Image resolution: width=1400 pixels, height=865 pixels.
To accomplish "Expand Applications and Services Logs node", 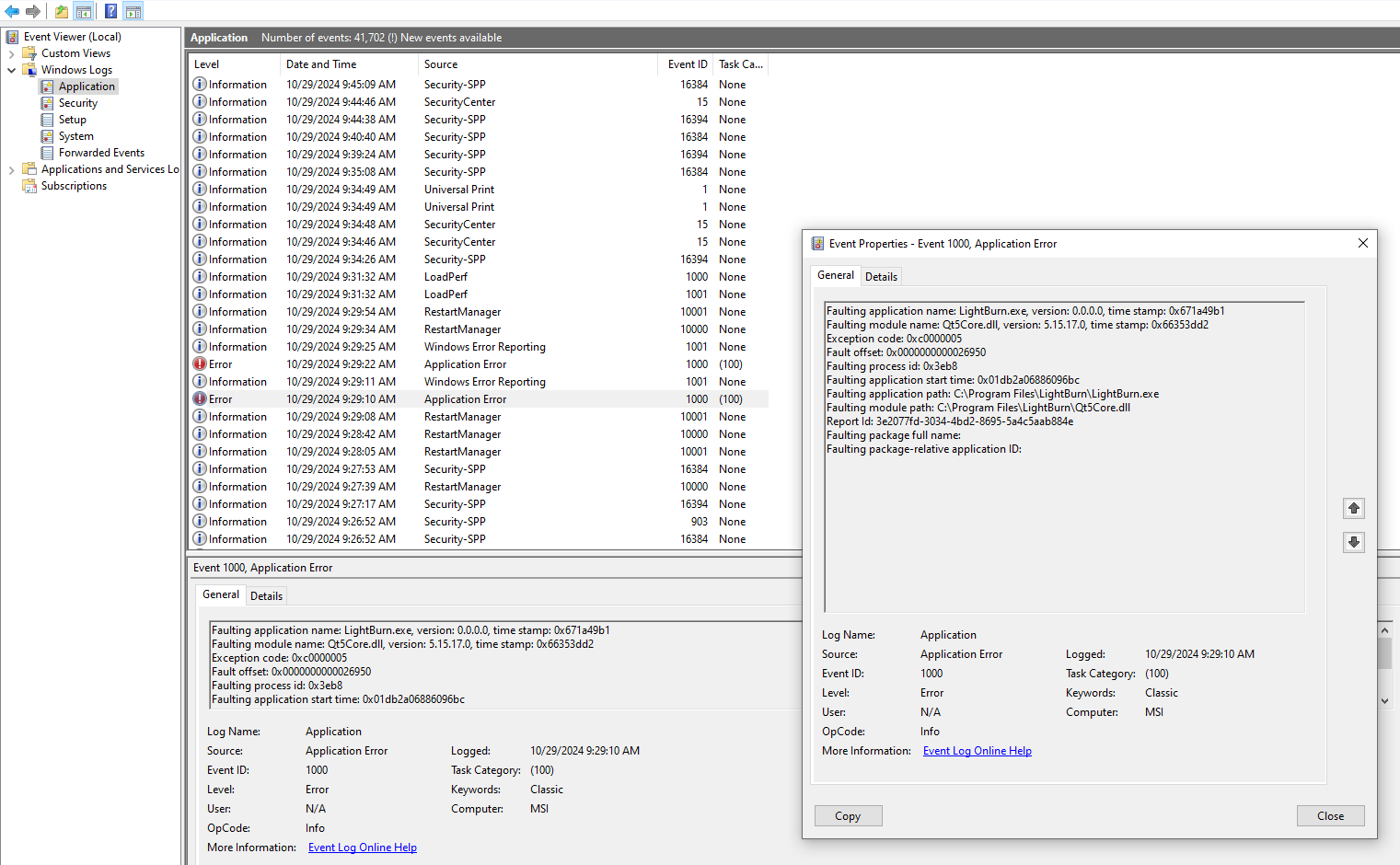I will pos(11,169).
